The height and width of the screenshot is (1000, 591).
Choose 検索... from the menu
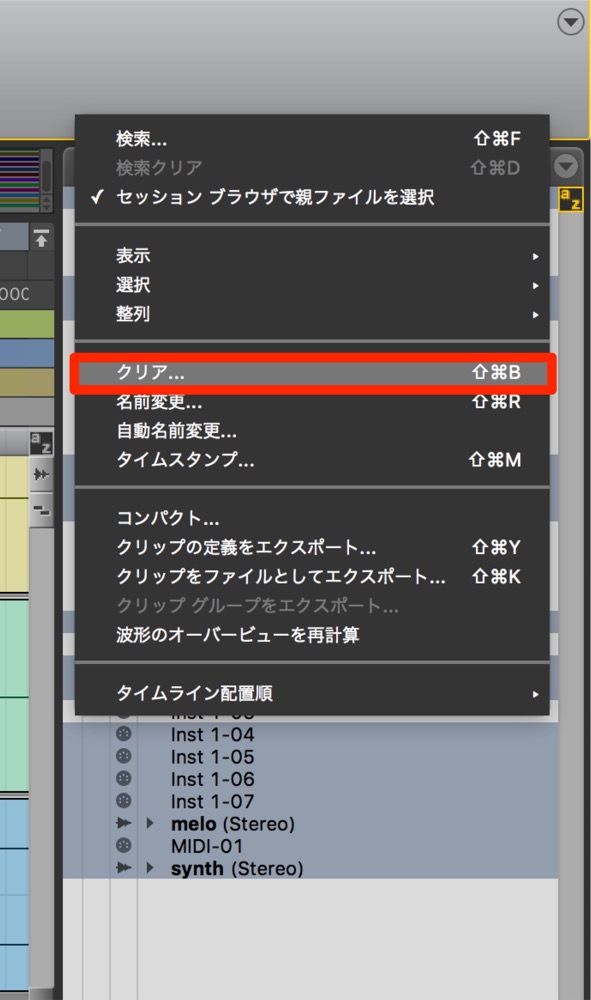click(x=312, y=138)
